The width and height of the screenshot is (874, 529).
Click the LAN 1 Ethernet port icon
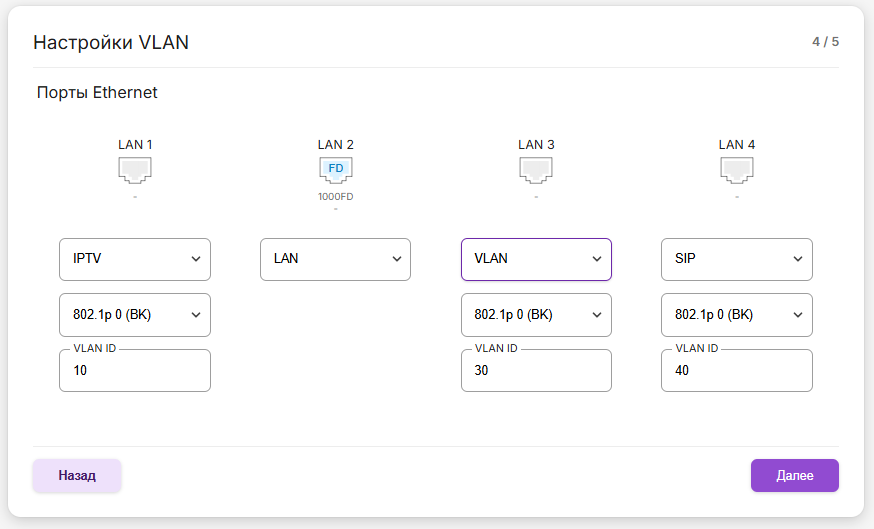tap(135, 170)
